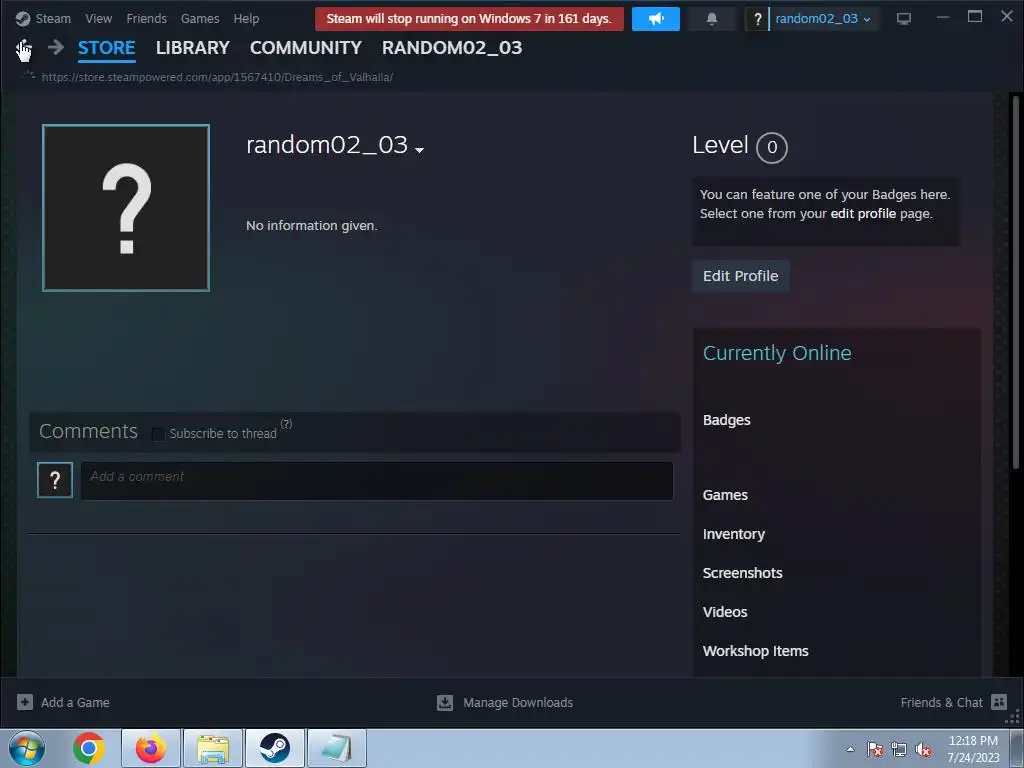
Task: Show hidden system tray icons
Action: tap(850, 749)
